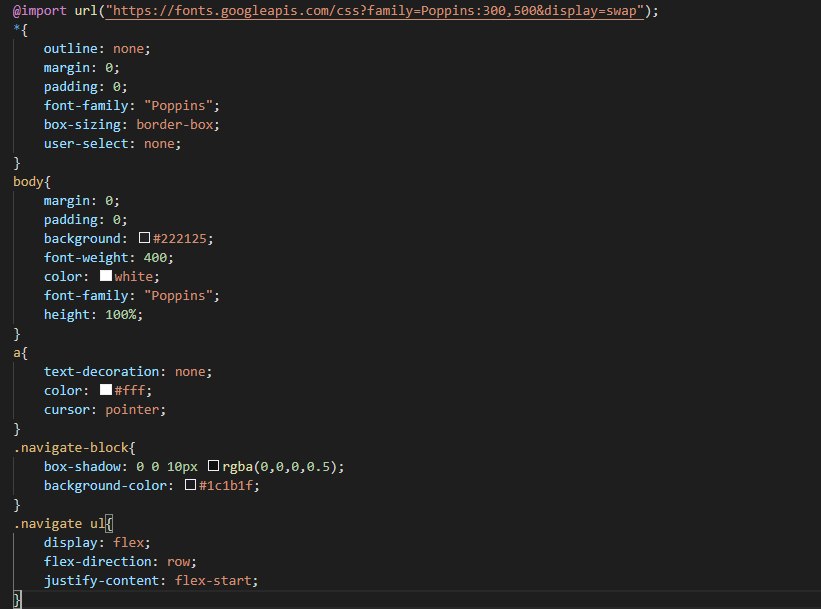Click the 'justify-content' property name
Viewport: 821px width, 609px height.
pos(101,580)
